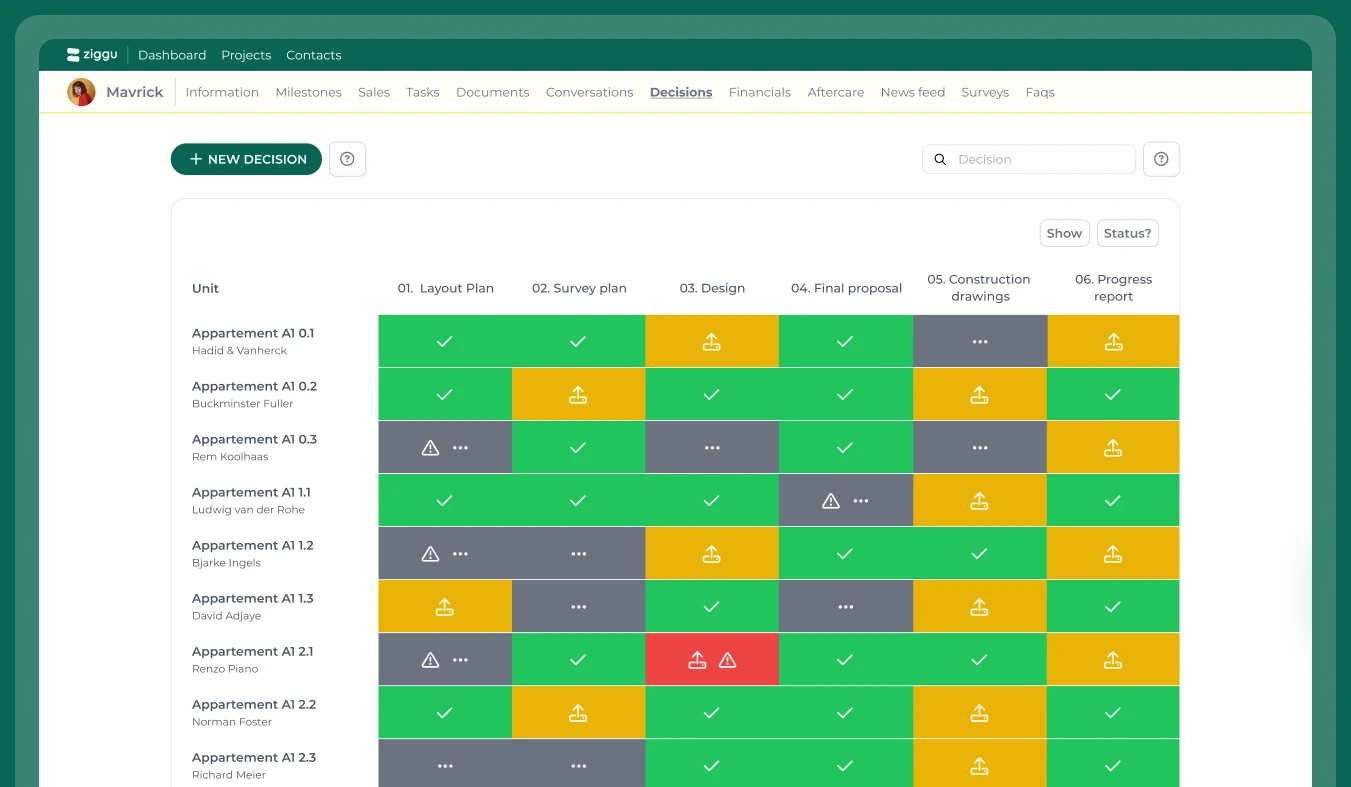Open unit Appartement A1 0.1
The height and width of the screenshot is (787, 1351).
point(253,333)
